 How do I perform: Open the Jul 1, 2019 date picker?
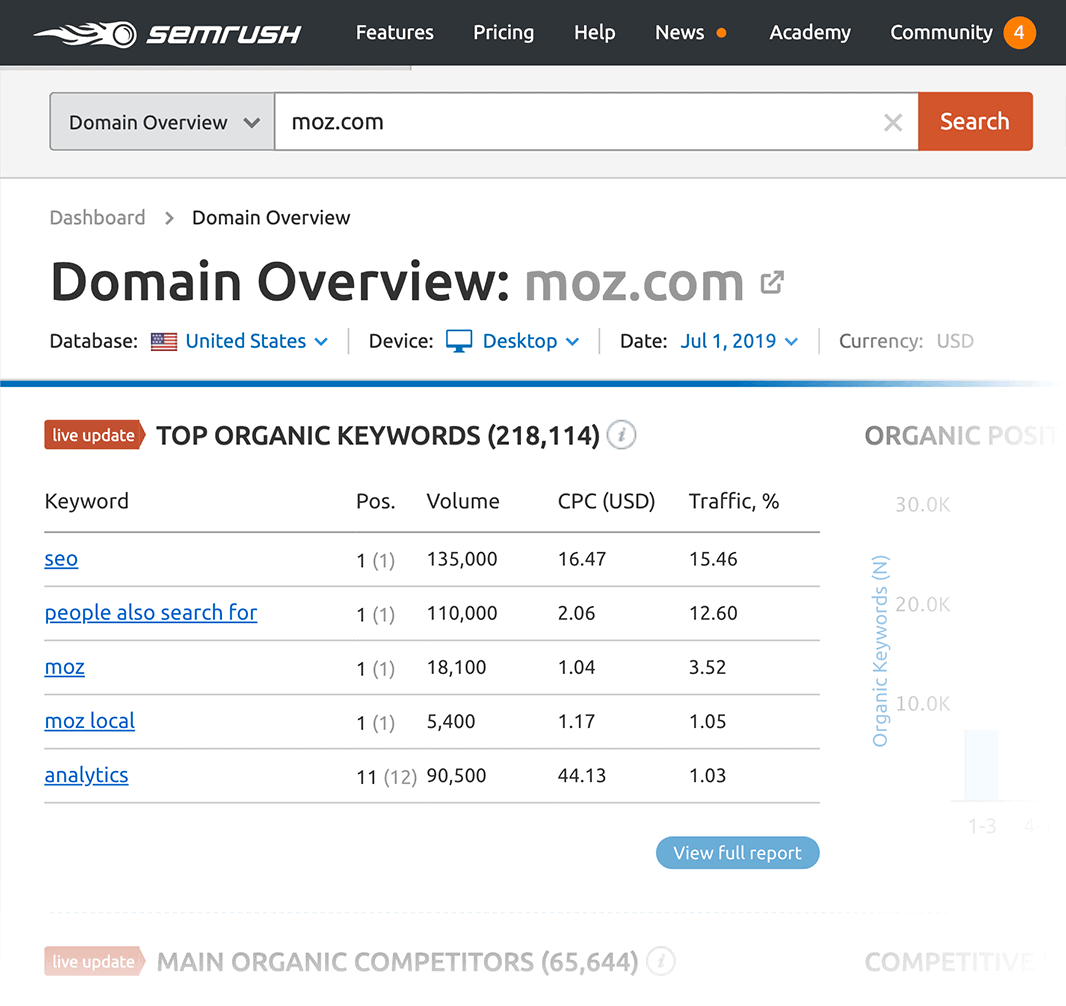tap(739, 341)
